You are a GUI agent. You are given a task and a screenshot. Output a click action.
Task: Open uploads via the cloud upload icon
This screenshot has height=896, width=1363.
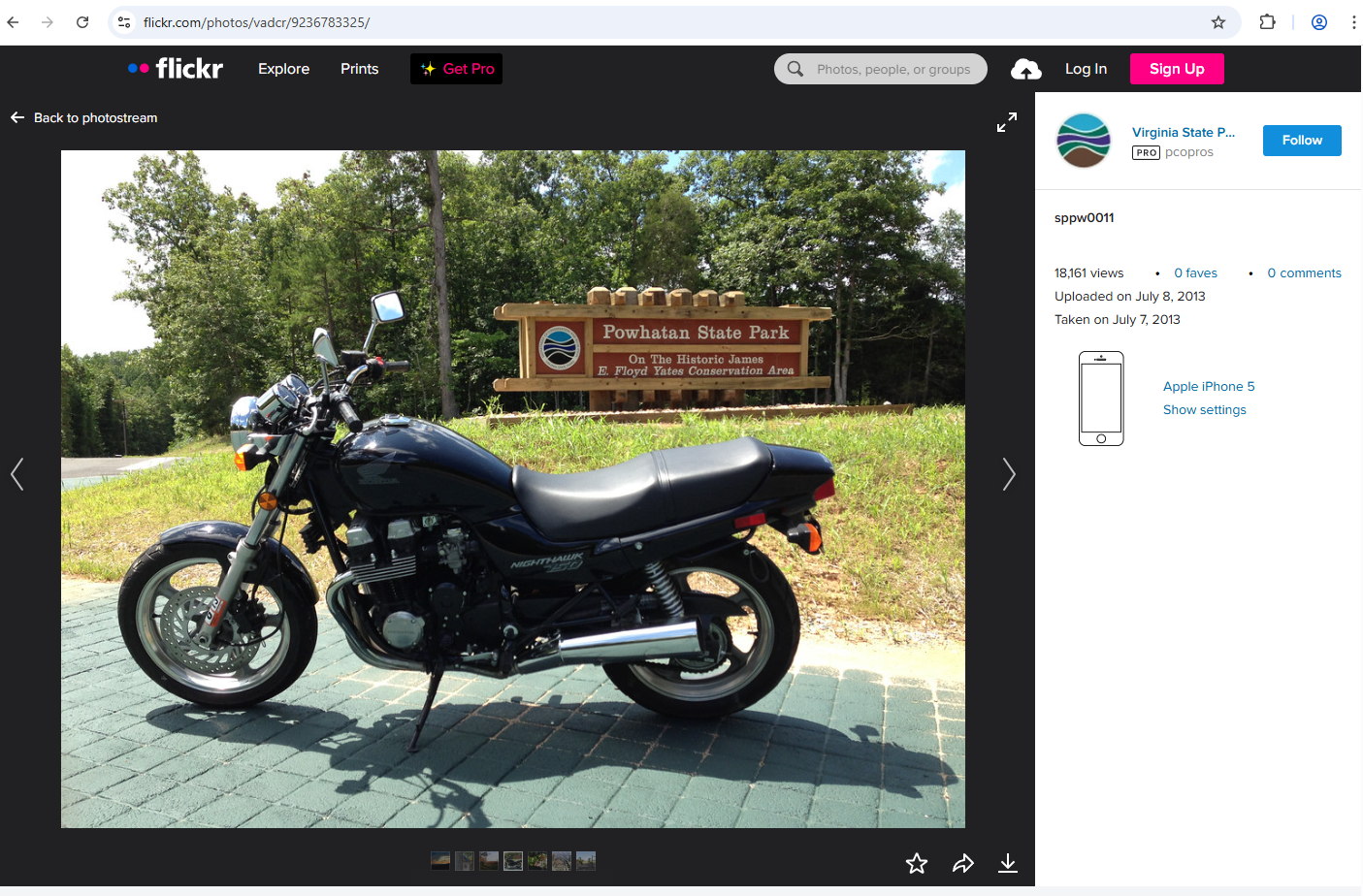tap(1025, 68)
